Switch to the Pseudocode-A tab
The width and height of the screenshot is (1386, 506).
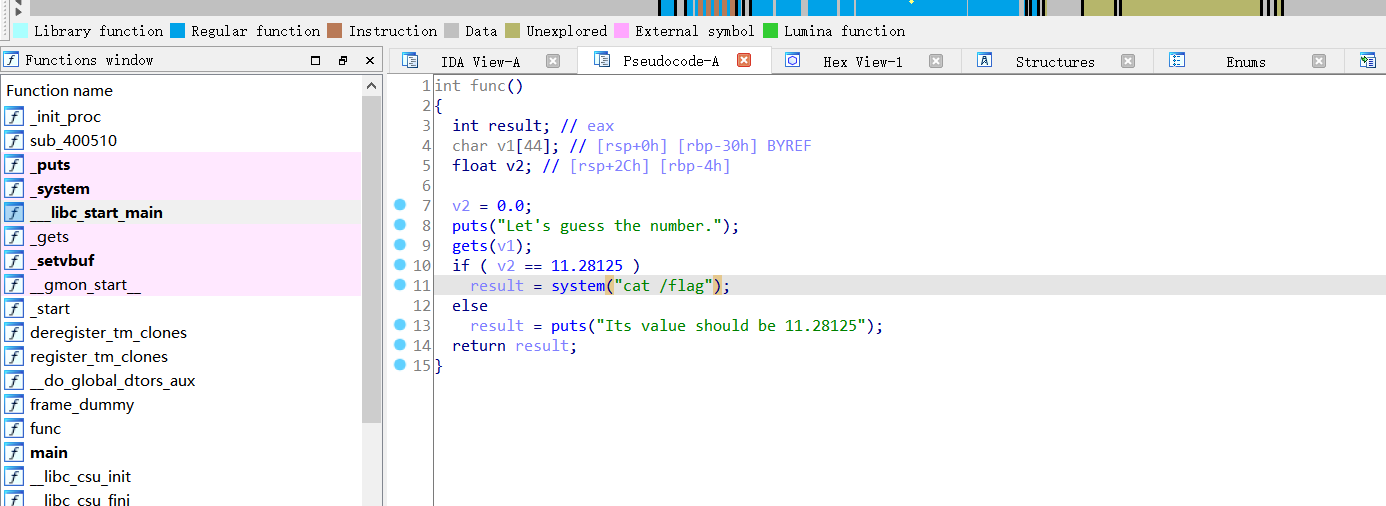(675, 61)
